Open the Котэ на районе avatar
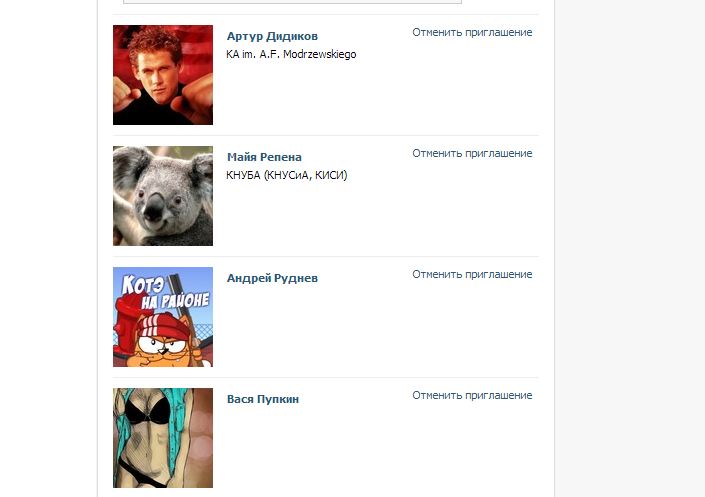 coord(163,317)
